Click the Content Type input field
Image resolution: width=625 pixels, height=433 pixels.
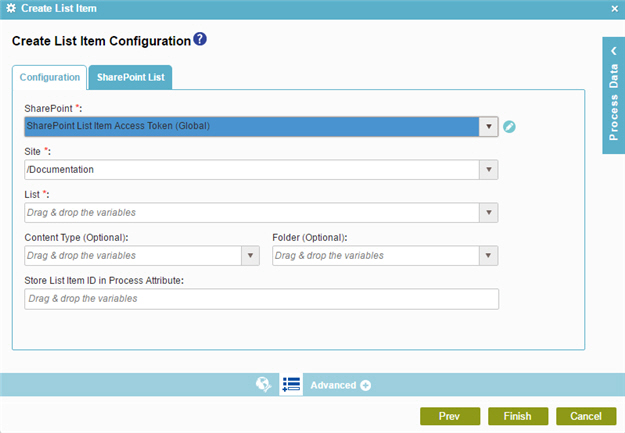(x=133, y=256)
